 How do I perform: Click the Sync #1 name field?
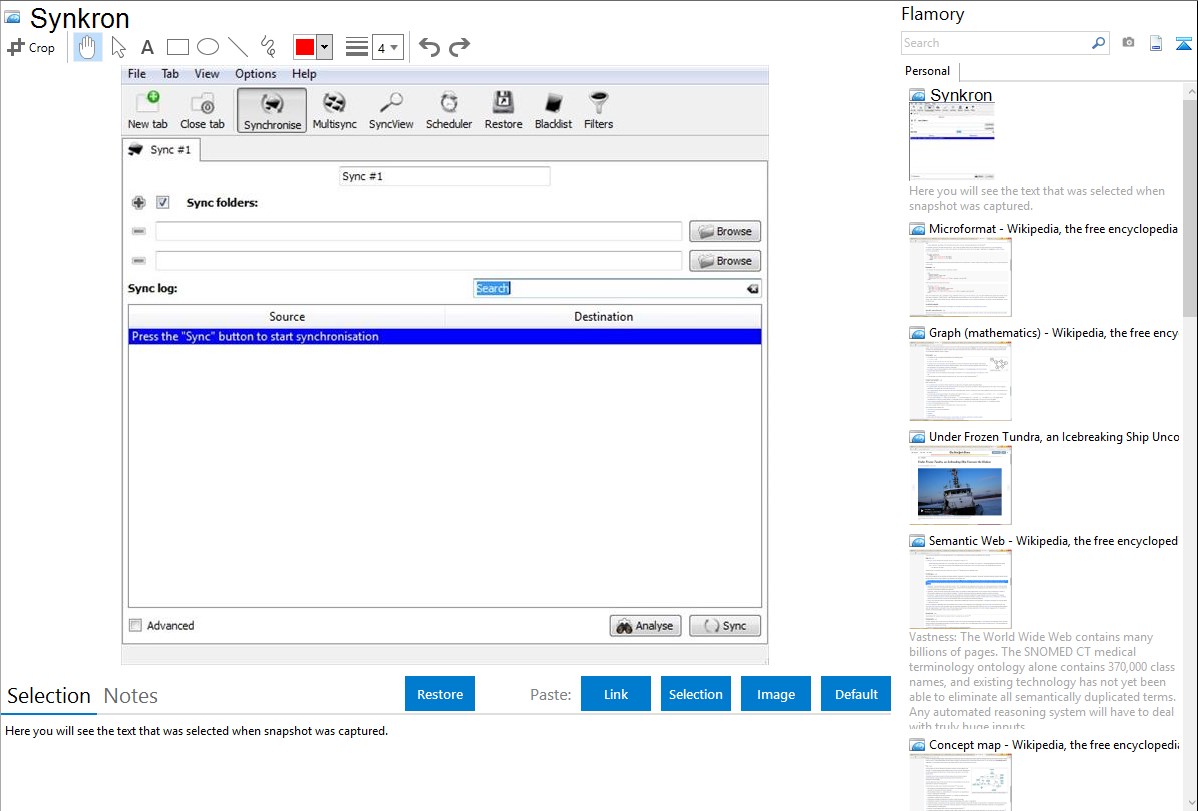pos(444,177)
